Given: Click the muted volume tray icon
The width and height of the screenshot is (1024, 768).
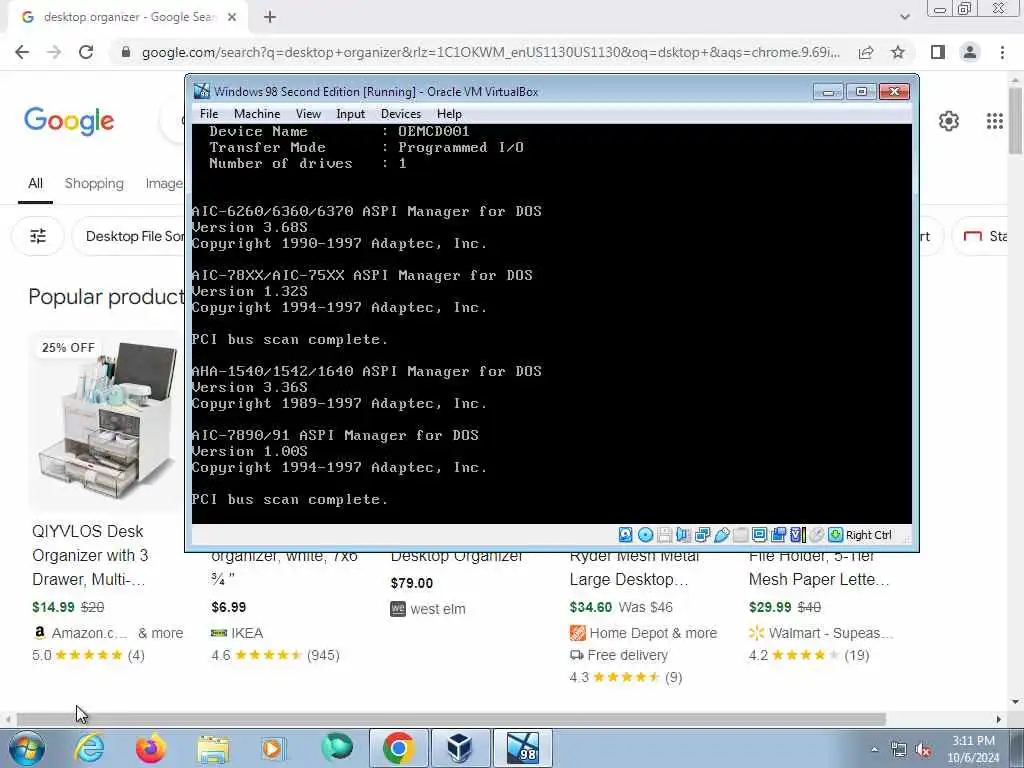Looking at the screenshot, I should [x=923, y=750].
